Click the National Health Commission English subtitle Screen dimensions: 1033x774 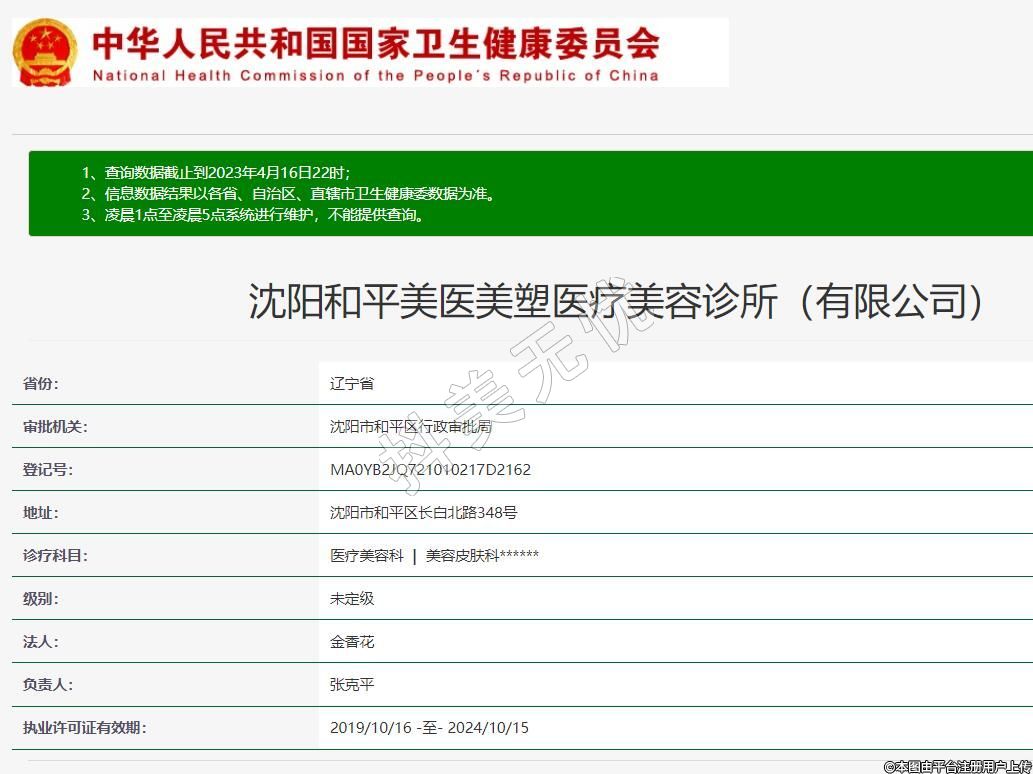pyautogui.click(x=375, y=76)
